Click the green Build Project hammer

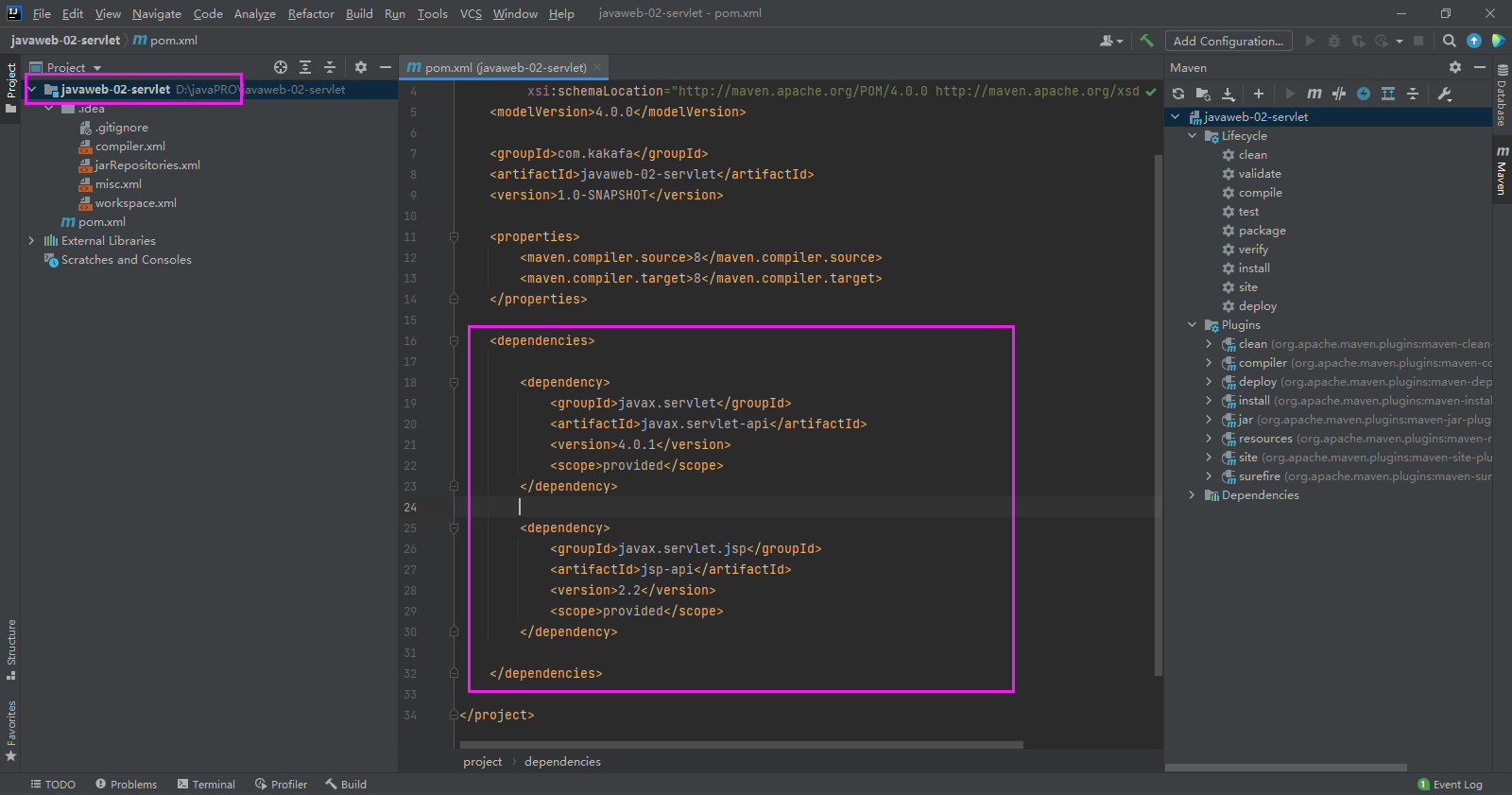click(x=1146, y=41)
